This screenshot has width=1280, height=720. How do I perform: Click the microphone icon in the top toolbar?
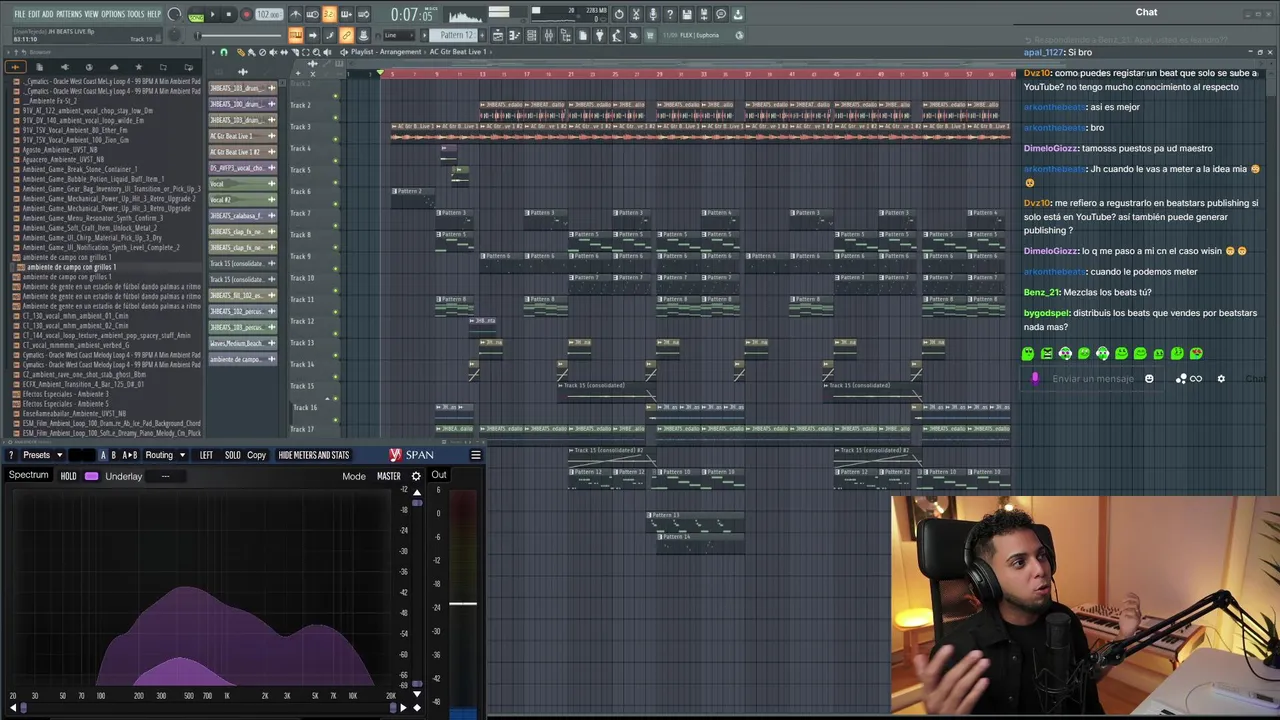tap(653, 15)
